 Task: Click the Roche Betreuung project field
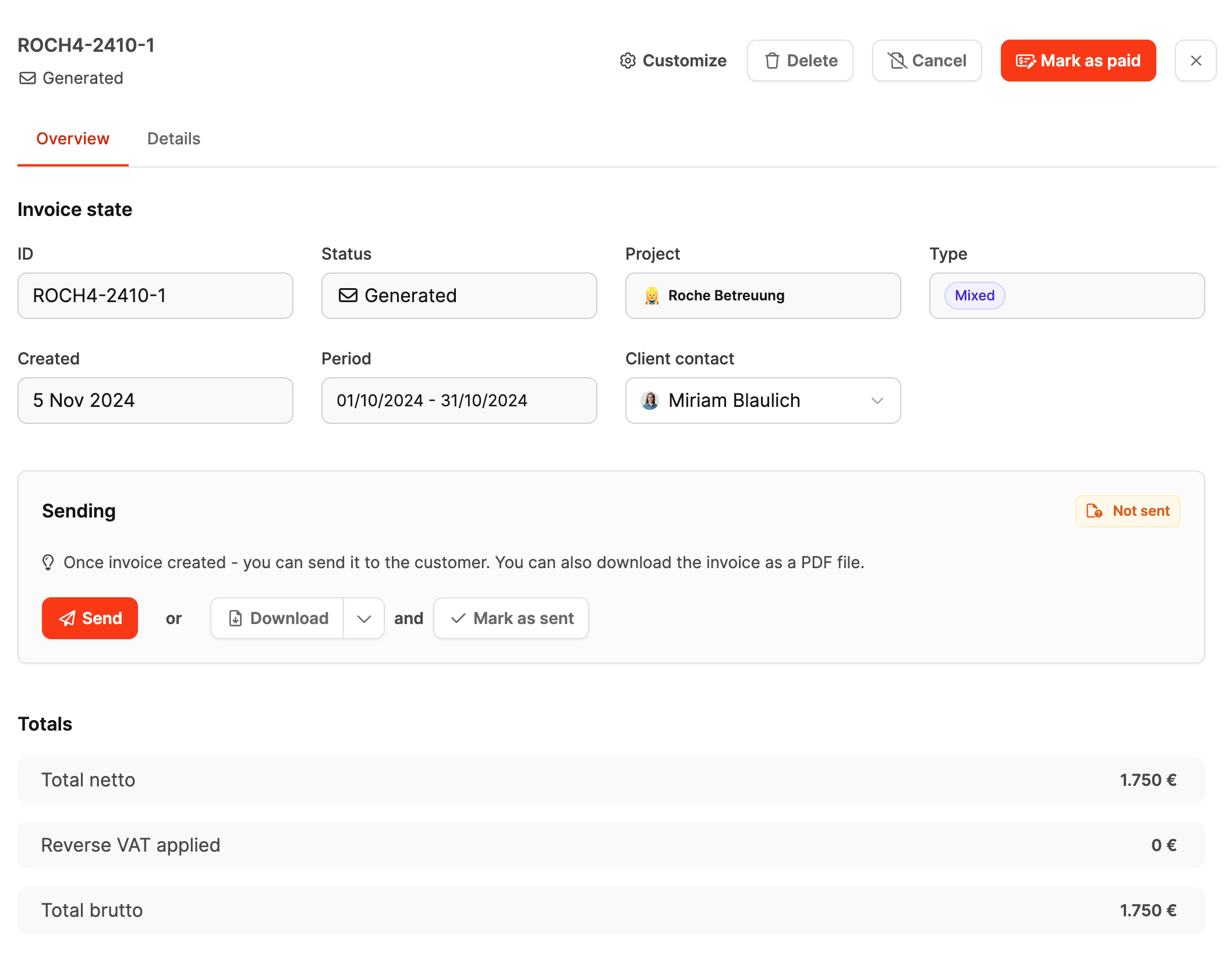click(763, 296)
